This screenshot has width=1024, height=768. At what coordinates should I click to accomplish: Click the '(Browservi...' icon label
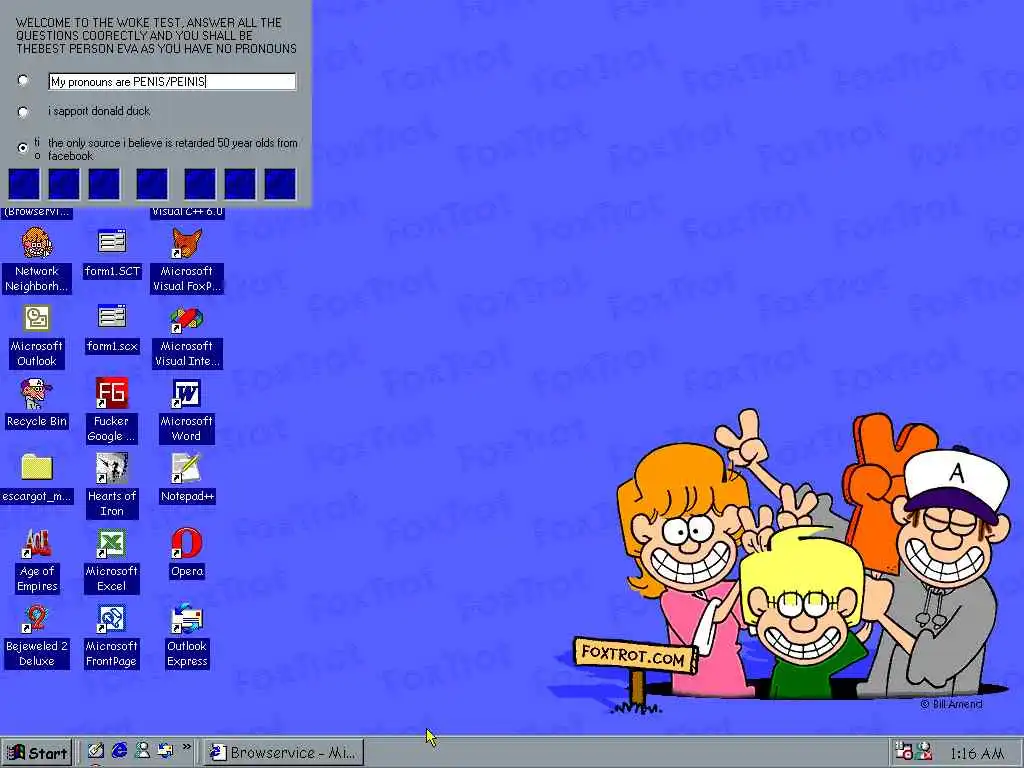pos(37,212)
